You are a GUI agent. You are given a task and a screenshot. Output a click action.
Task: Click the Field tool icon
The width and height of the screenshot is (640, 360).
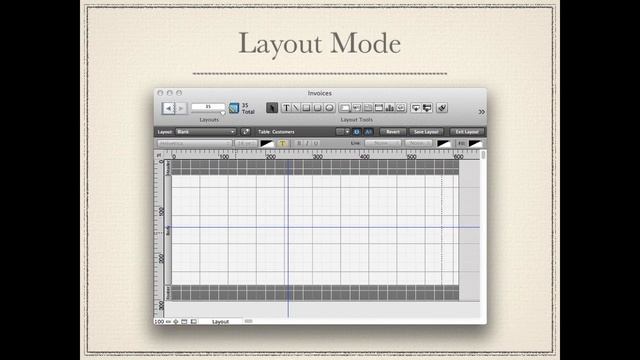tap(416, 108)
